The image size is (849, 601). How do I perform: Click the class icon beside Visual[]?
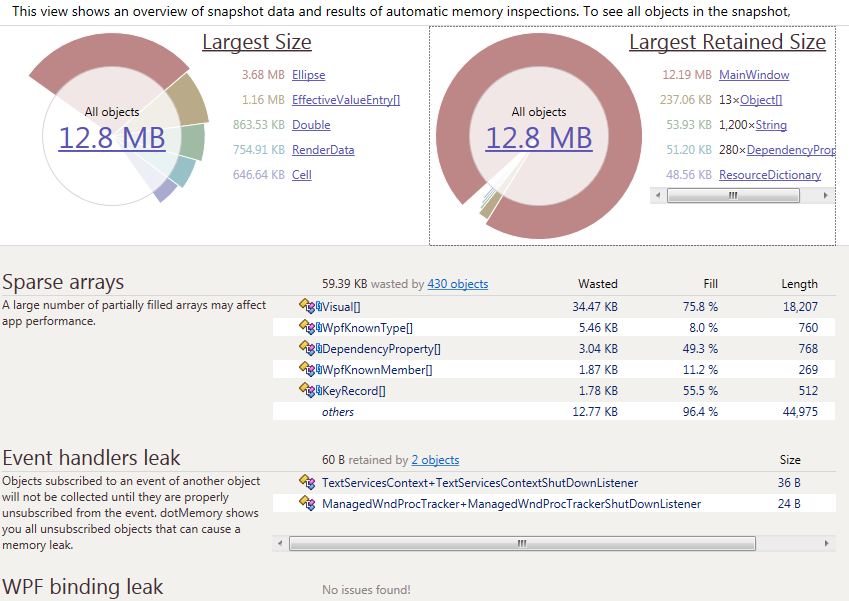[307, 305]
